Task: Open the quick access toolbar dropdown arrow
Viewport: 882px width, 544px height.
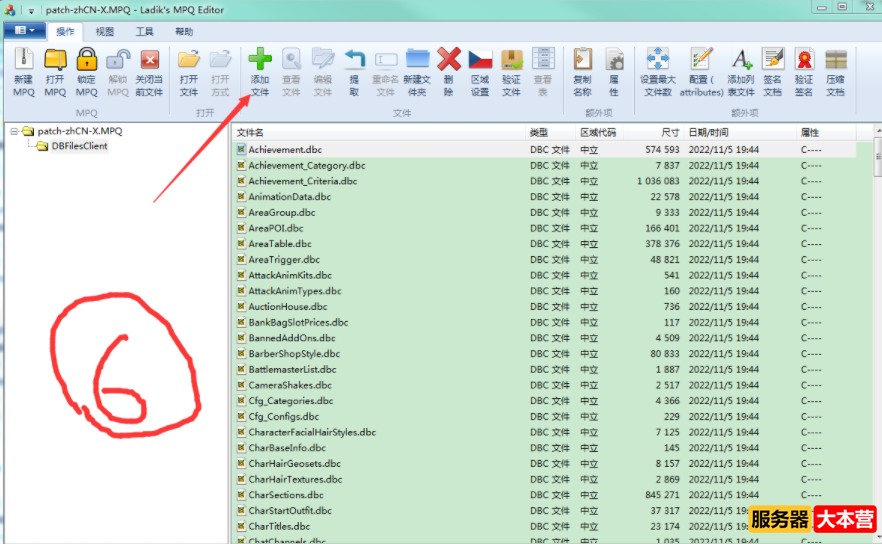Action: tap(31, 11)
